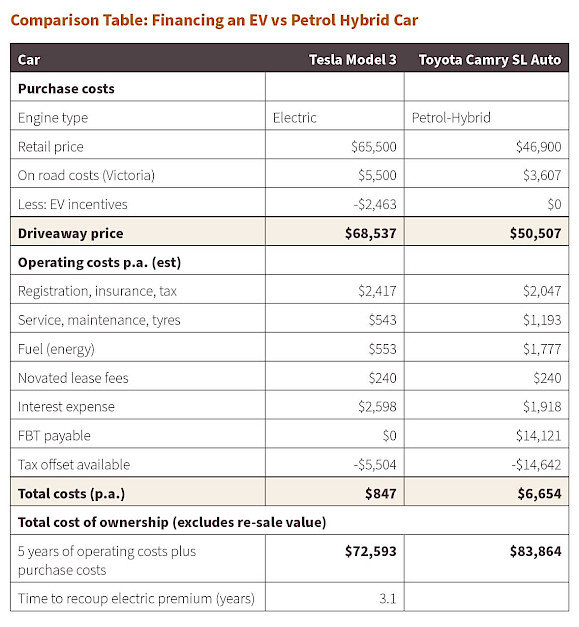Click Camry FBT payable value $14,121

[539, 435]
